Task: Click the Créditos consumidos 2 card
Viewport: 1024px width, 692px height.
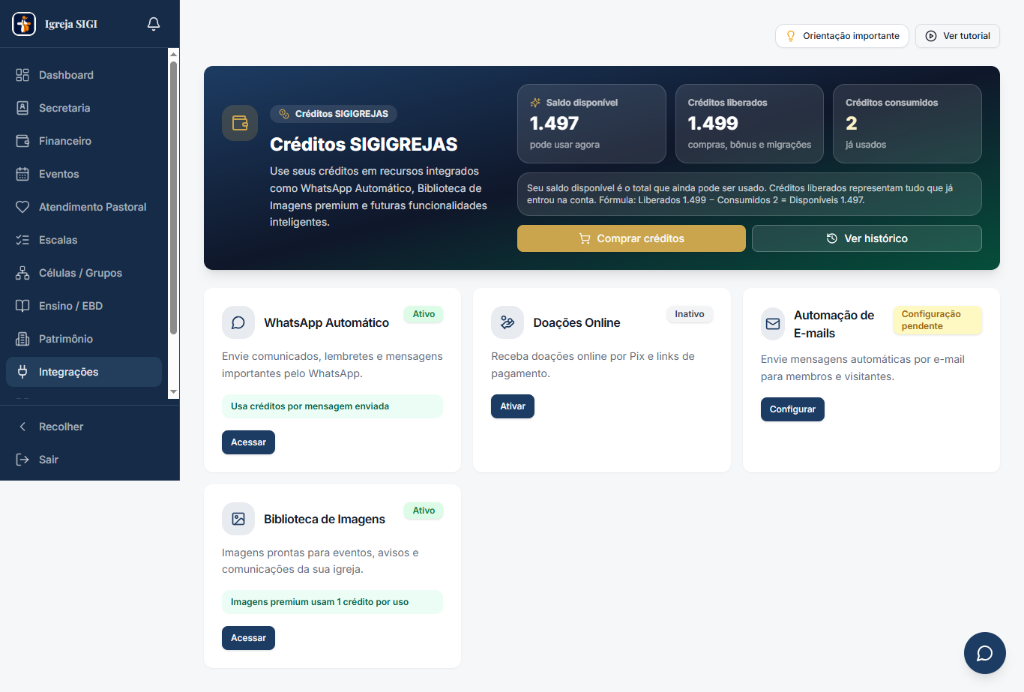Action: click(x=907, y=123)
